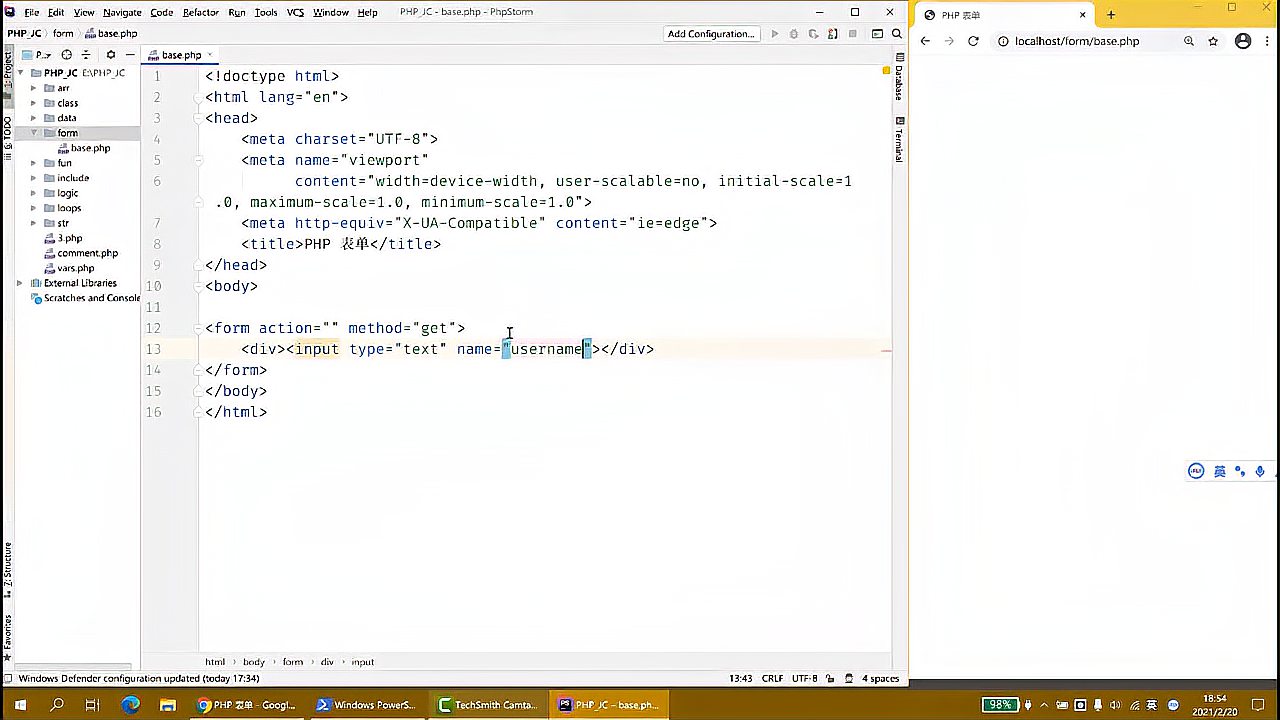Image resolution: width=1280 pixels, height=720 pixels.
Task: Open the Refactor menu
Action: [200, 12]
